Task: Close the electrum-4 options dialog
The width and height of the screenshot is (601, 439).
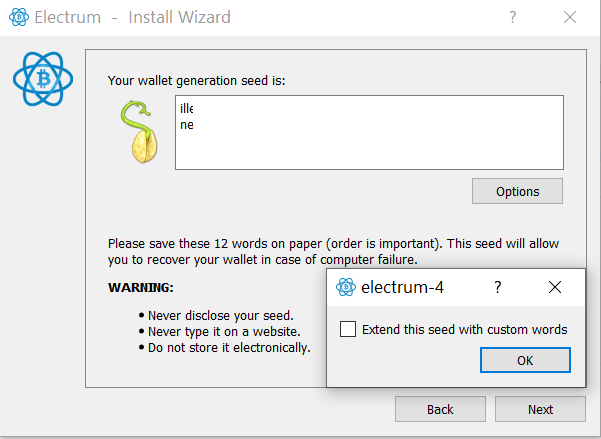Action: (555, 287)
